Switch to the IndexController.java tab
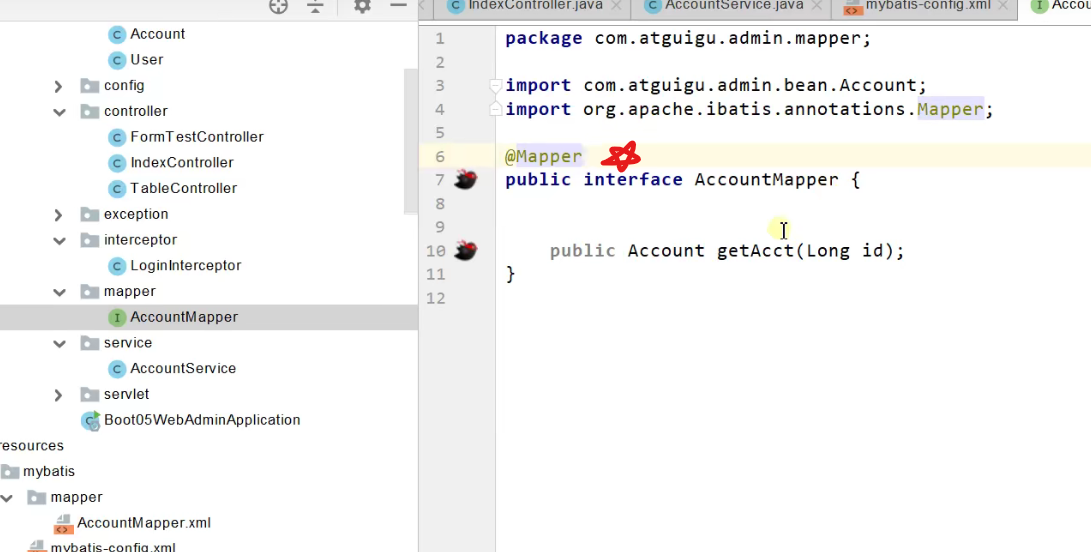Viewport: 1091px width, 552px height. click(x=534, y=6)
